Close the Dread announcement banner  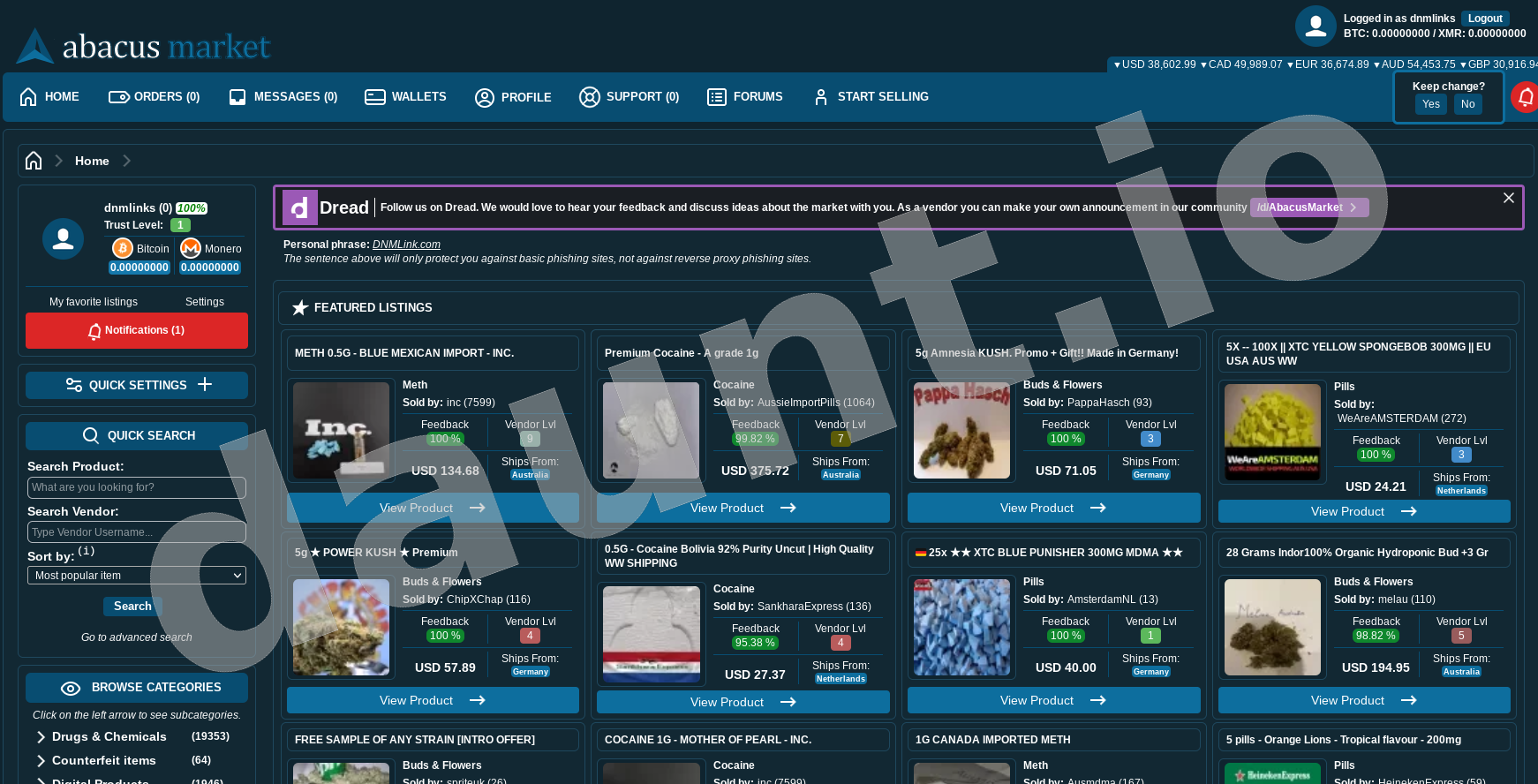click(1509, 198)
